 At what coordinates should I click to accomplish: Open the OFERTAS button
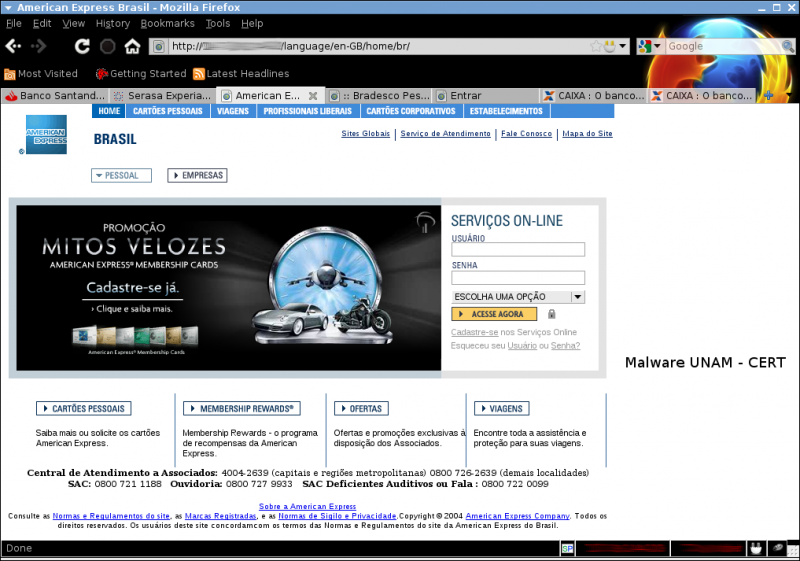pos(361,409)
